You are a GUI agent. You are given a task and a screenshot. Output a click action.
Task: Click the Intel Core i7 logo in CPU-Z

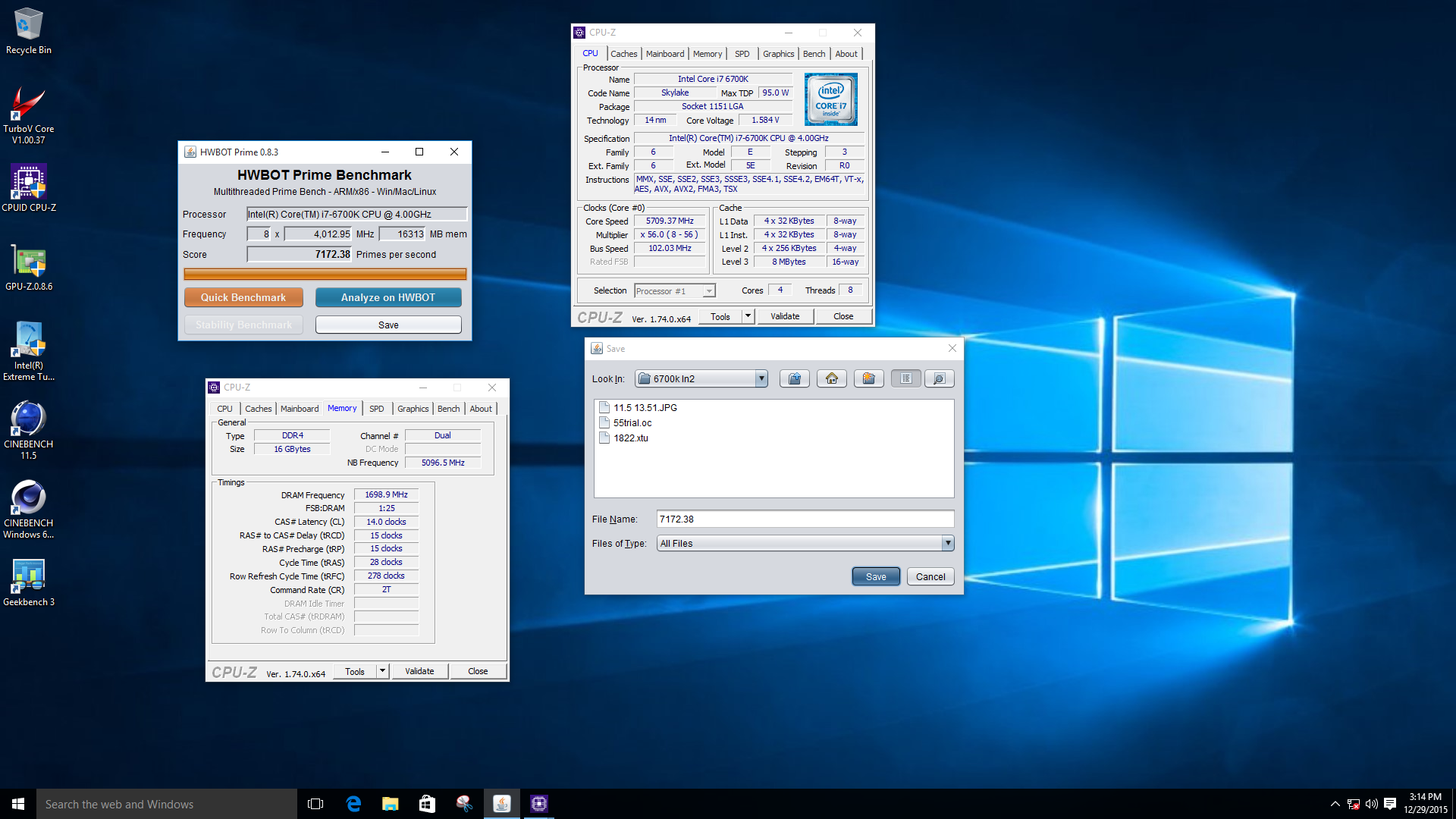[831, 99]
